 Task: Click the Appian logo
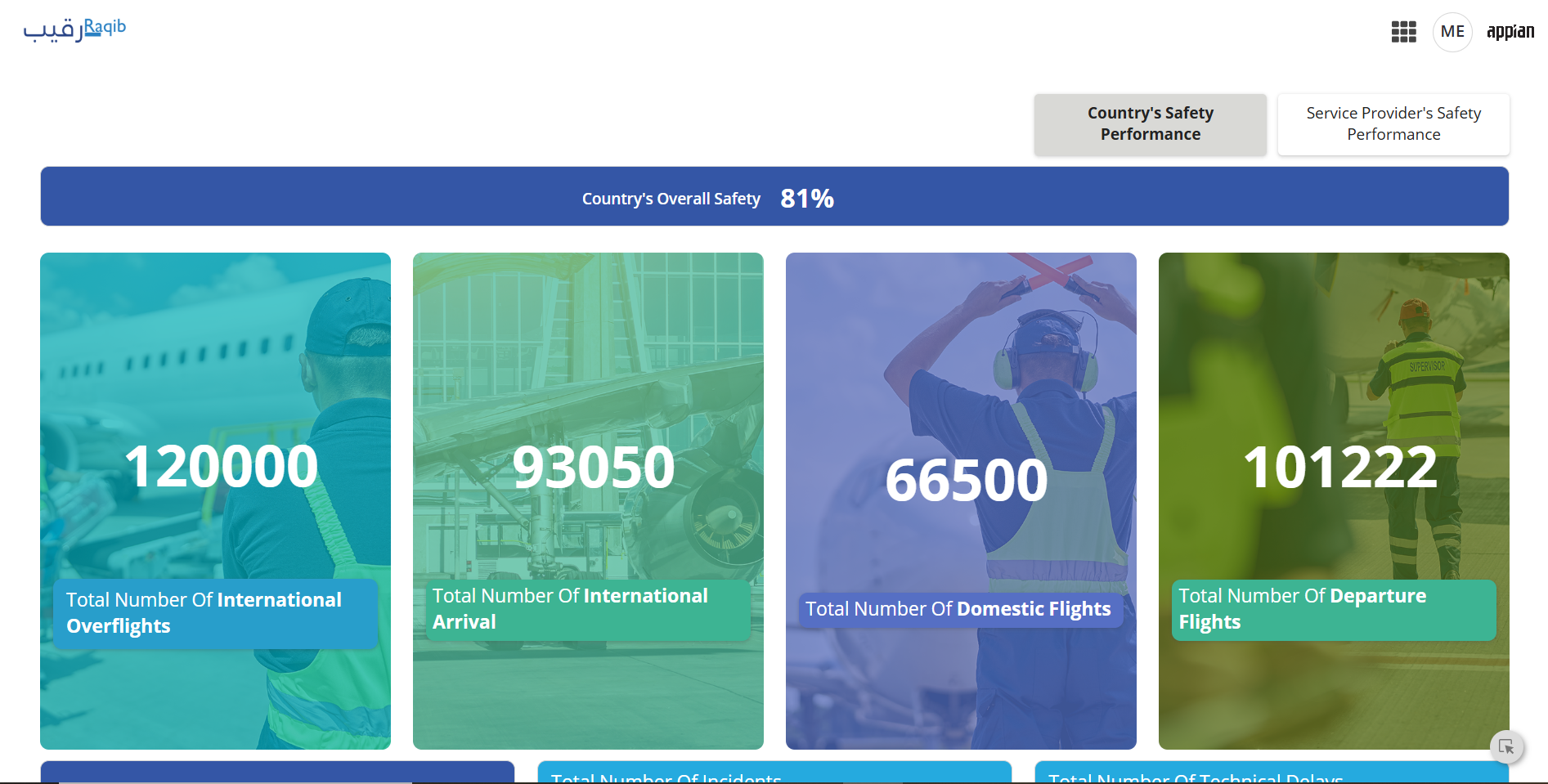pos(1510,32)
